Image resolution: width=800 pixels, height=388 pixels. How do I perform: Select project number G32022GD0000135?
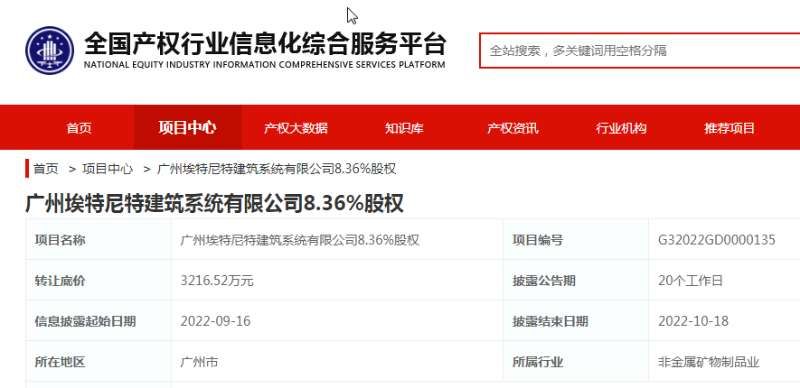pyautogui.click(x=717, y=240)
